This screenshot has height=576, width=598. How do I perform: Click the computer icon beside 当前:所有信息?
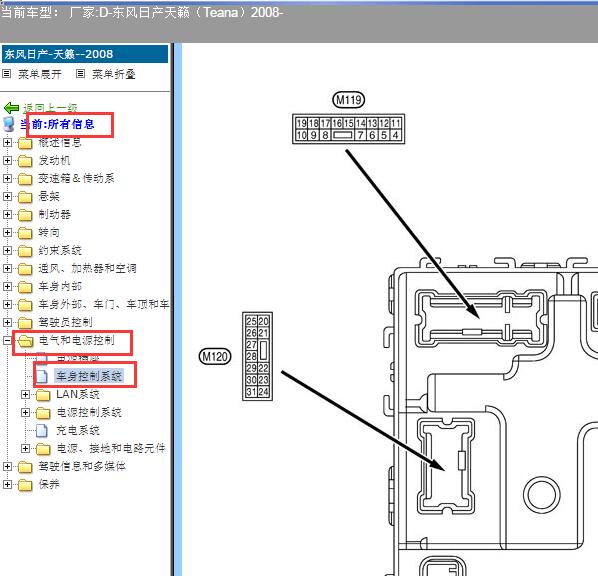(8, 124)
